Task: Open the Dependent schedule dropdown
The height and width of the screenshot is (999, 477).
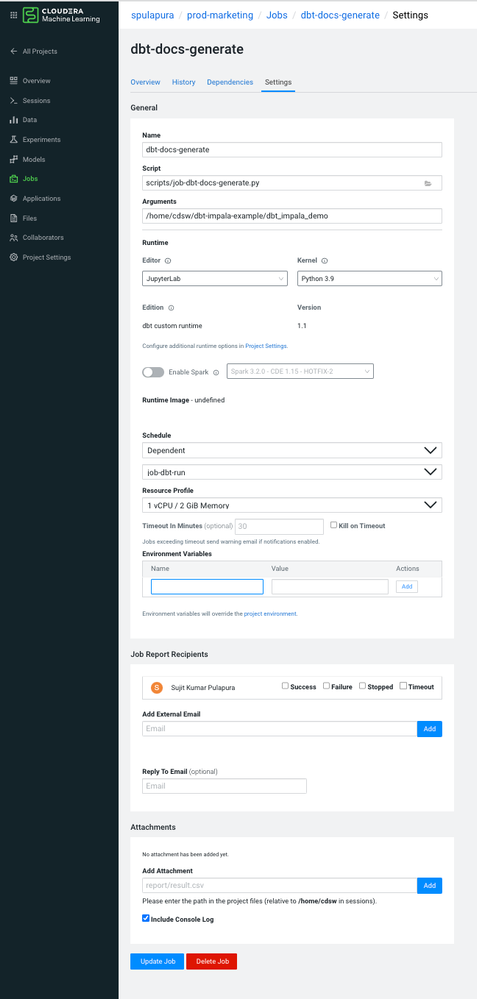Action: point(292,450)
